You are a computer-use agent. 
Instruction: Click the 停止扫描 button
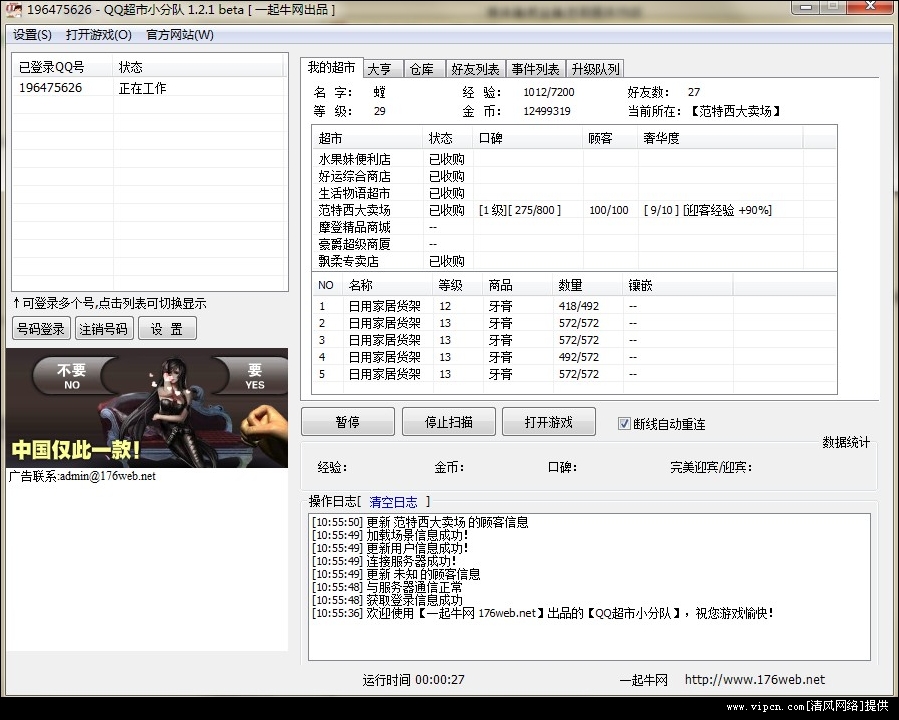448,422
